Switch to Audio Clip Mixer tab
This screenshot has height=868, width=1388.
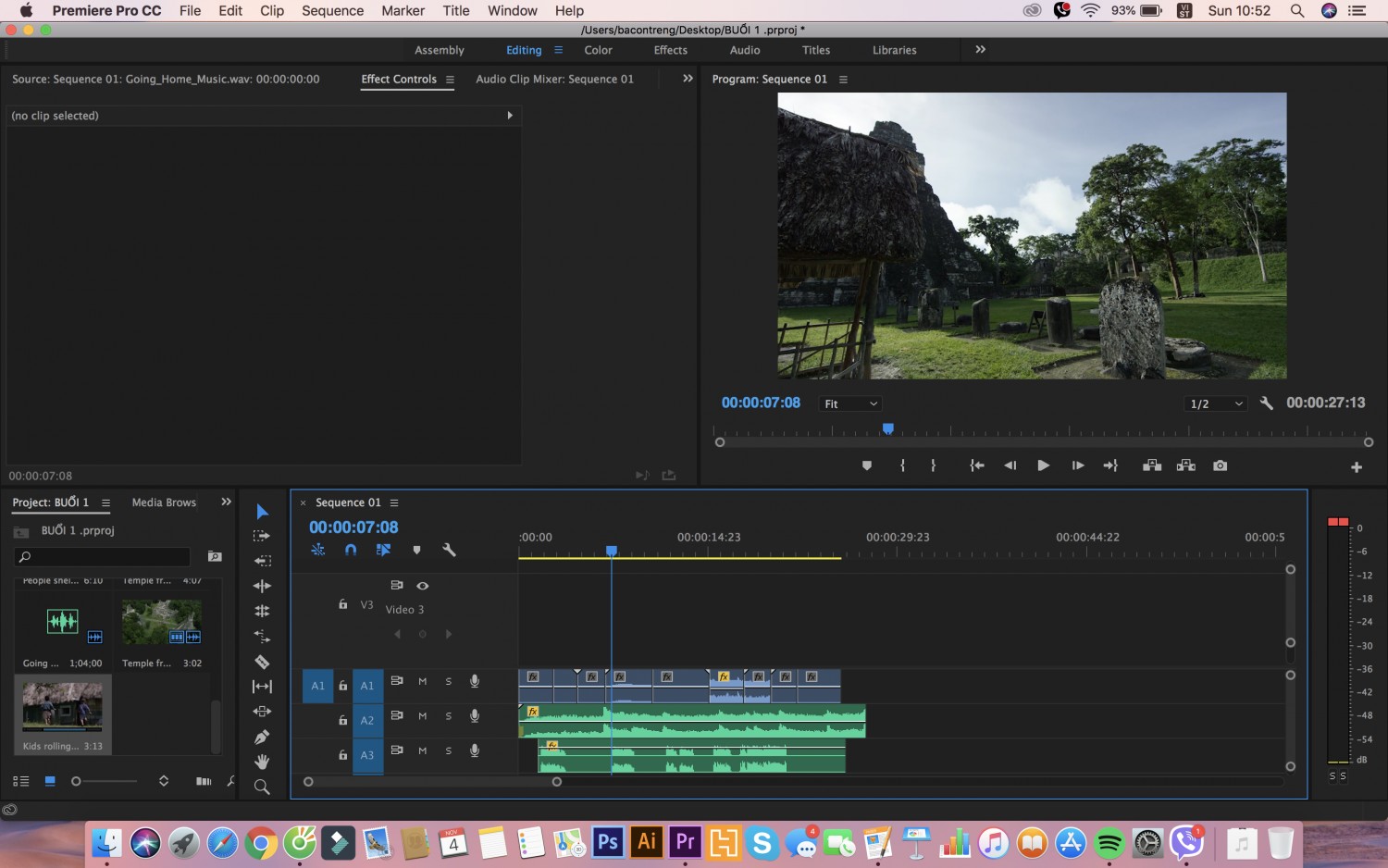click(555, 79)
